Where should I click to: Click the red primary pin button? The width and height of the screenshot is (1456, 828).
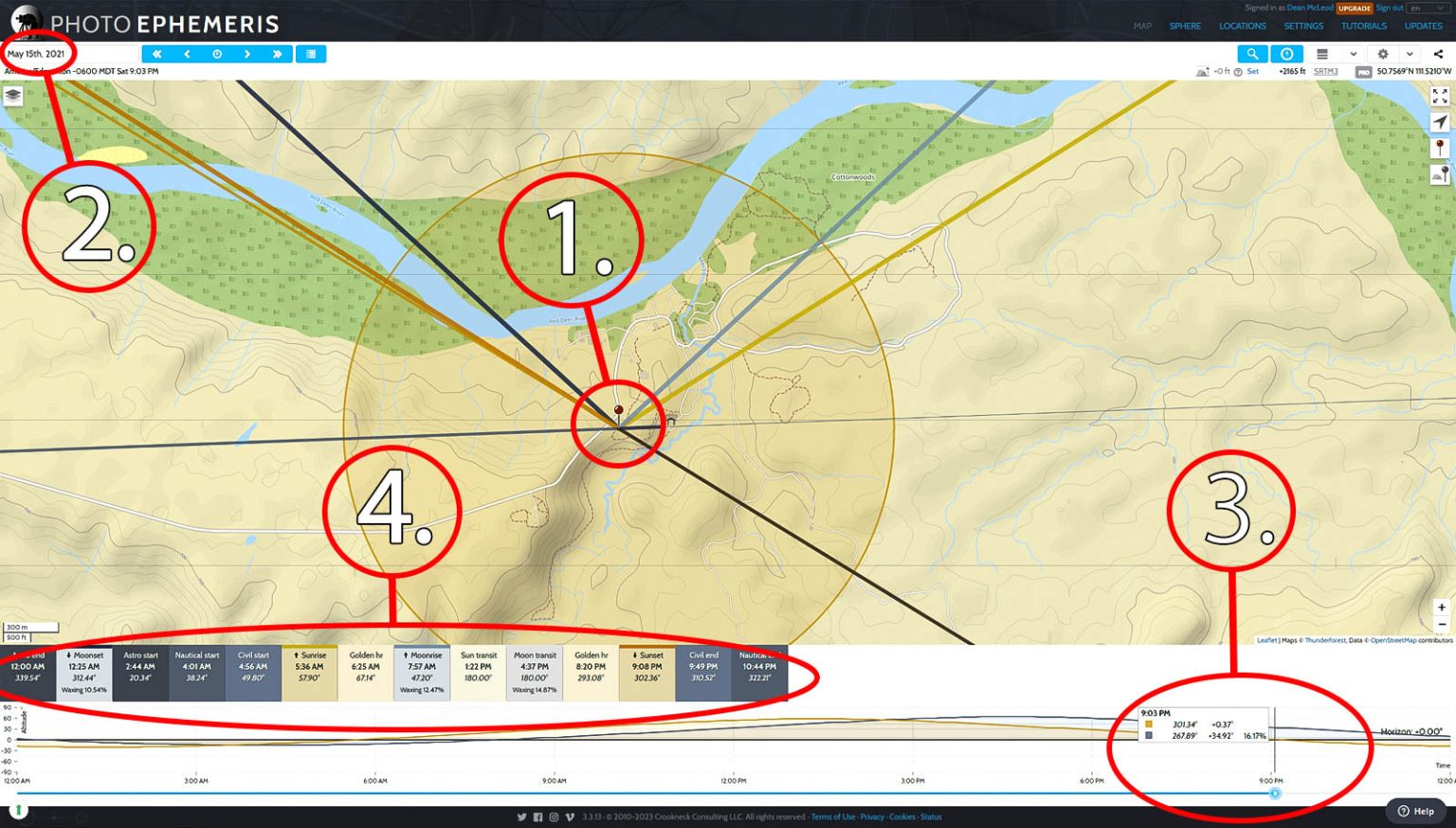(x=1440, y=148)
